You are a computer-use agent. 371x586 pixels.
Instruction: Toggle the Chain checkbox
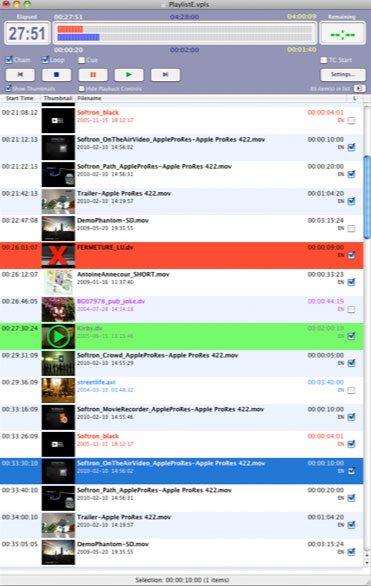(x=9, y=60)
